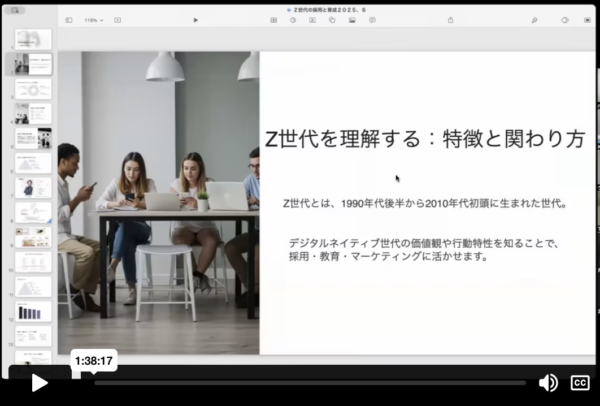
Task: Play the video using the play button
Action: (39, 382)
